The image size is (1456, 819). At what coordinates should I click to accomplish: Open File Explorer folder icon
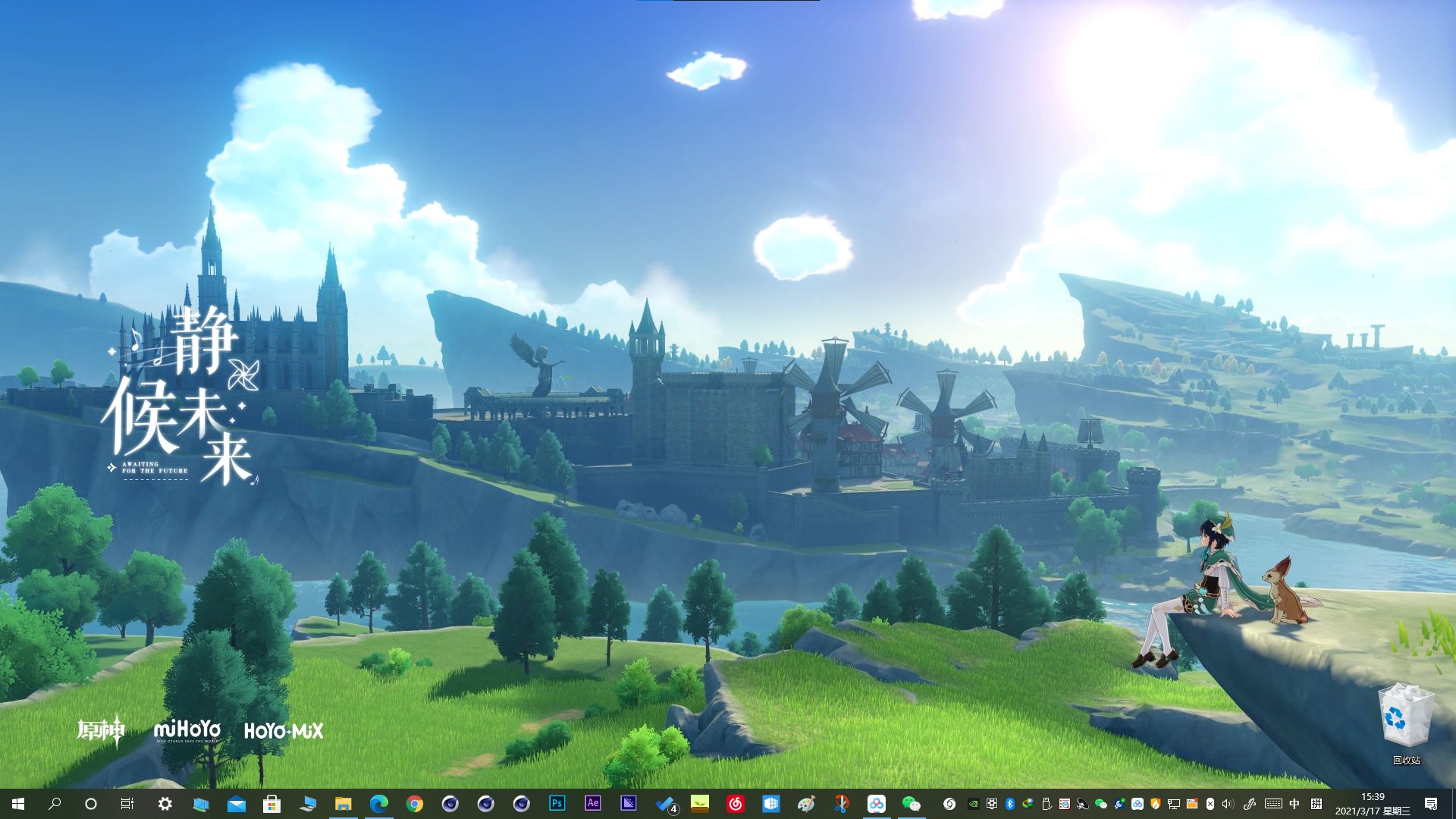[344, 804]
